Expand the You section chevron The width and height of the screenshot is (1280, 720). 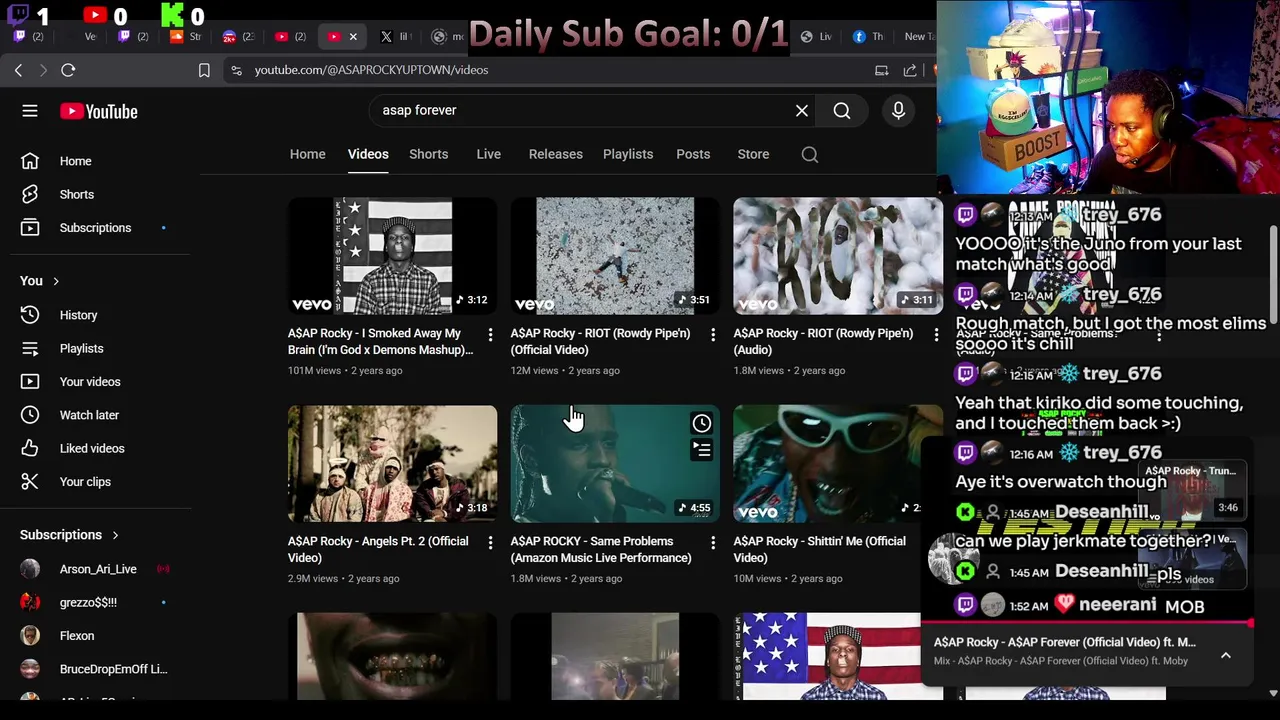click(x=56, y=281)
